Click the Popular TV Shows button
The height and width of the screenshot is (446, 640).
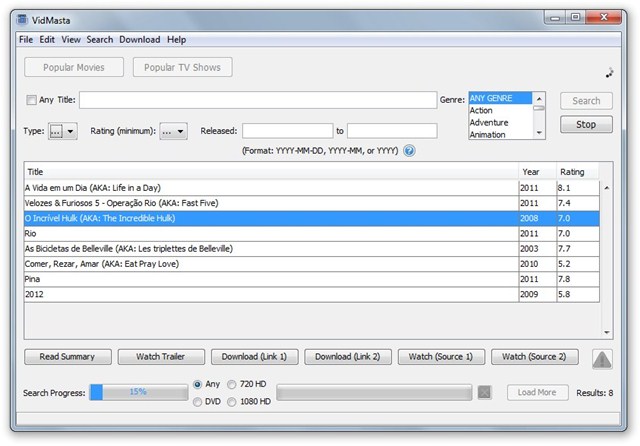point(182,67)
